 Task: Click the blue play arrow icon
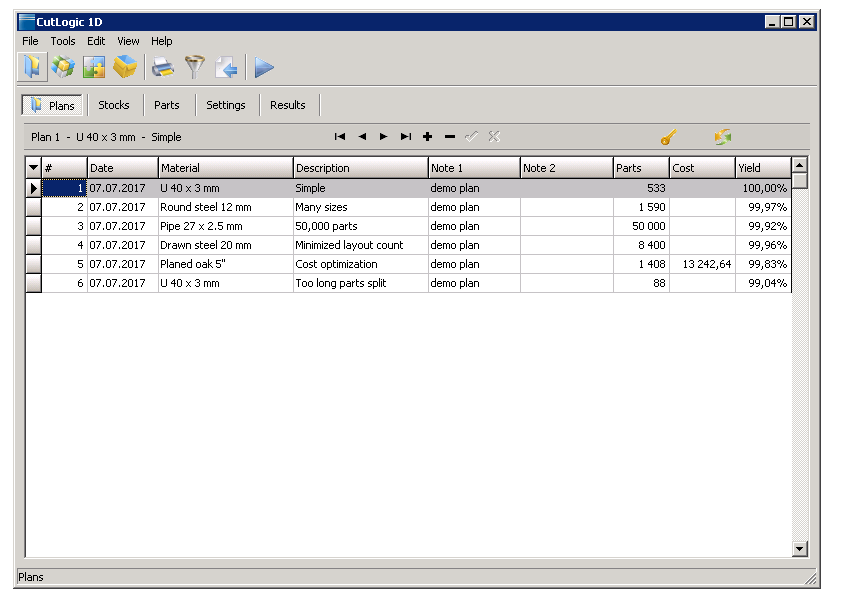tap(264, 67)
